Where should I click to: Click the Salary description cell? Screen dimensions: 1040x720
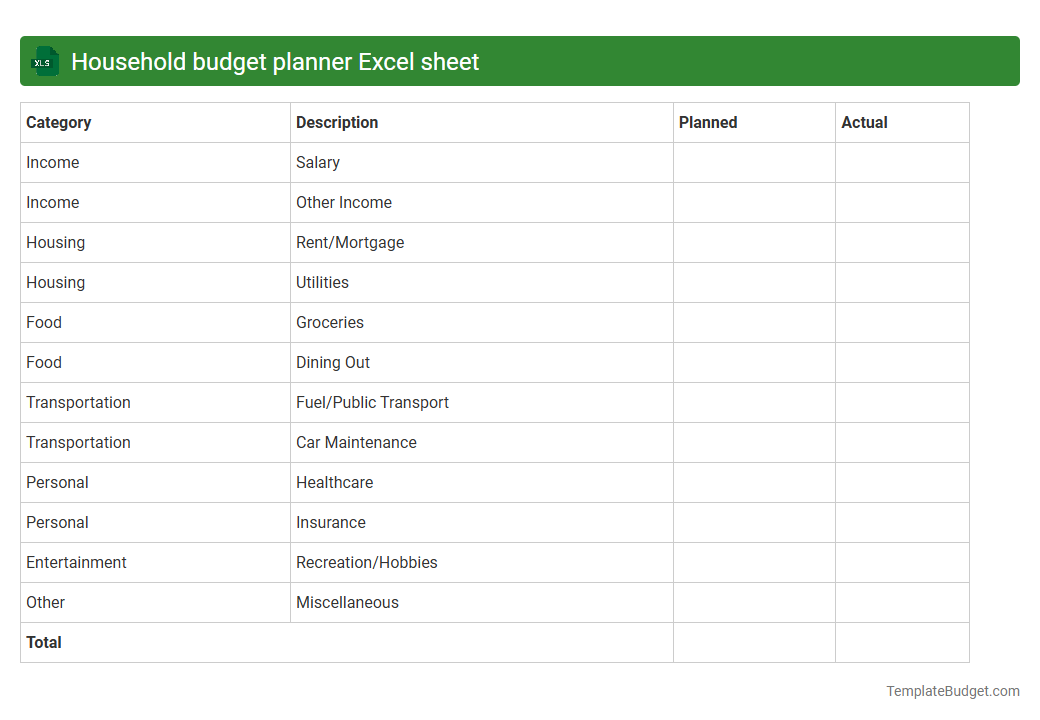[318, 162]
